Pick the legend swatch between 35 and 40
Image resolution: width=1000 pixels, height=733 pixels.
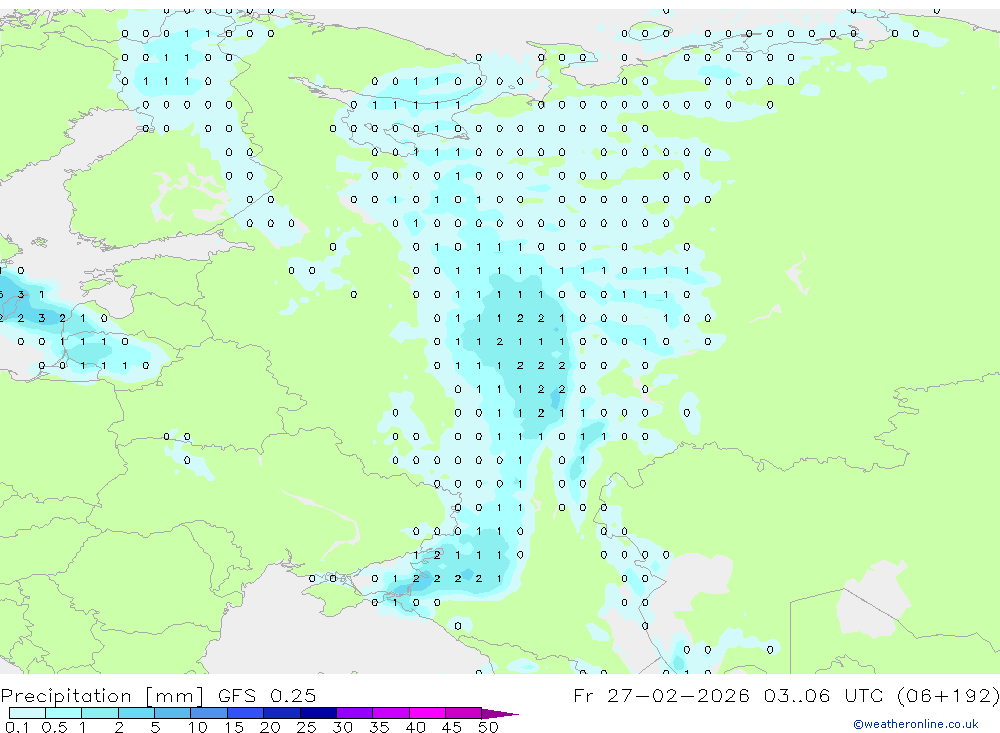391,713
